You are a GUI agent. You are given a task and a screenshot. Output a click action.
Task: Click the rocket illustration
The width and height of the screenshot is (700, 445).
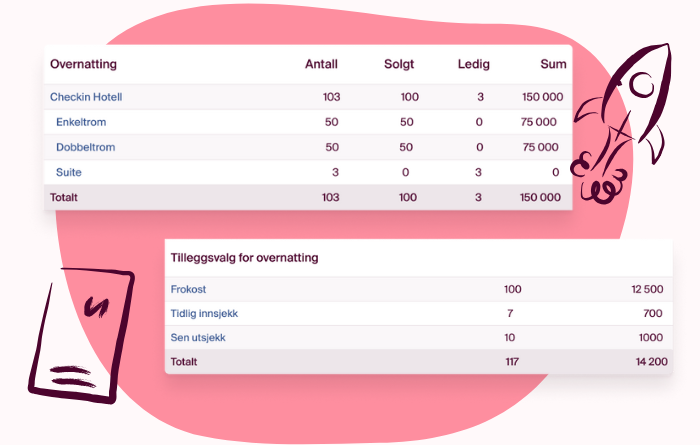tap(621, 123)
